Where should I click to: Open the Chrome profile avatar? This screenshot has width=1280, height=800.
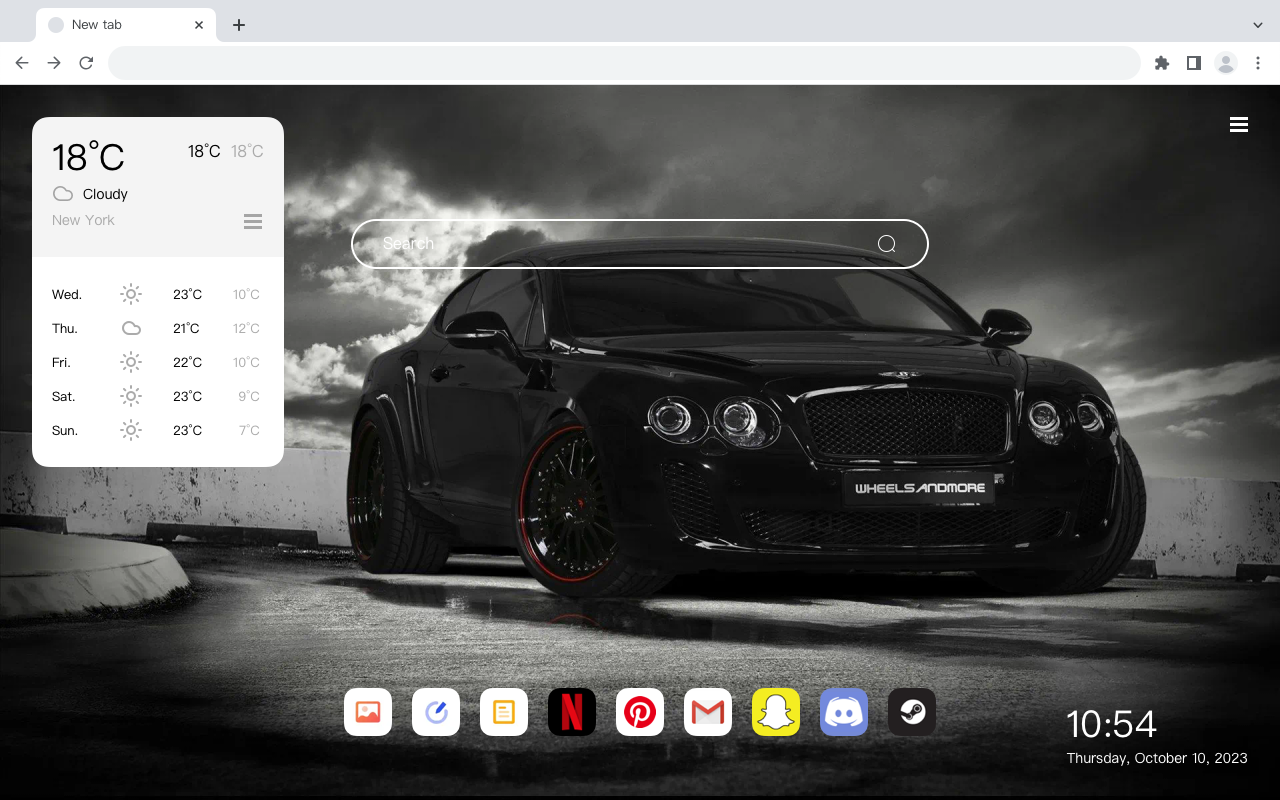point(1226,63)
